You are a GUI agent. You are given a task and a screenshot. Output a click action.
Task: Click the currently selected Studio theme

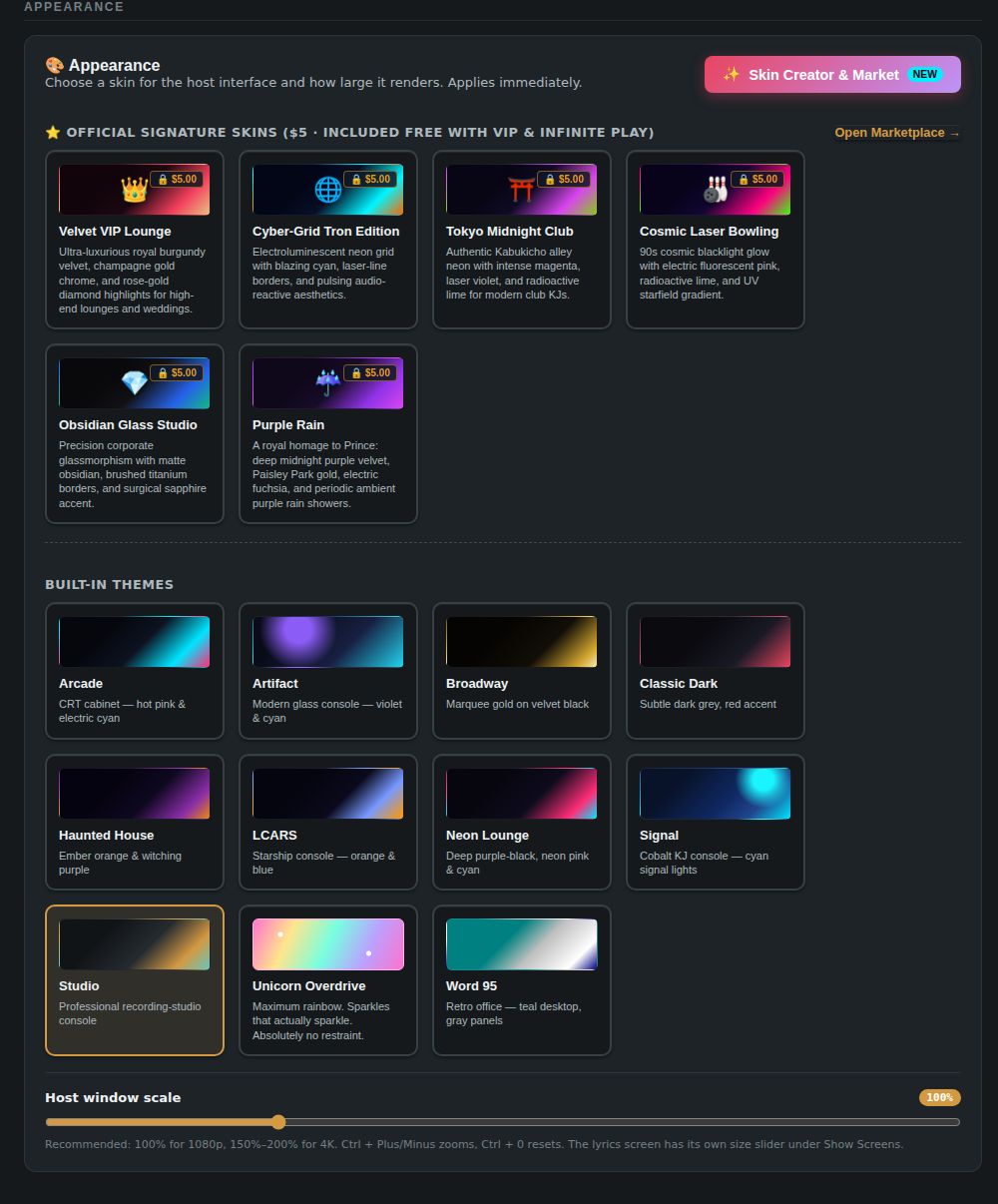coord(135,980)
